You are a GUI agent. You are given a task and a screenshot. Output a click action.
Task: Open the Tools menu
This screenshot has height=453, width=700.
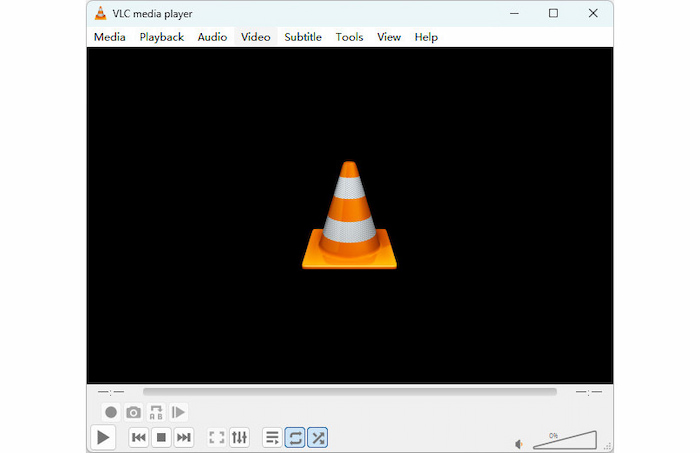coord(350,37)
